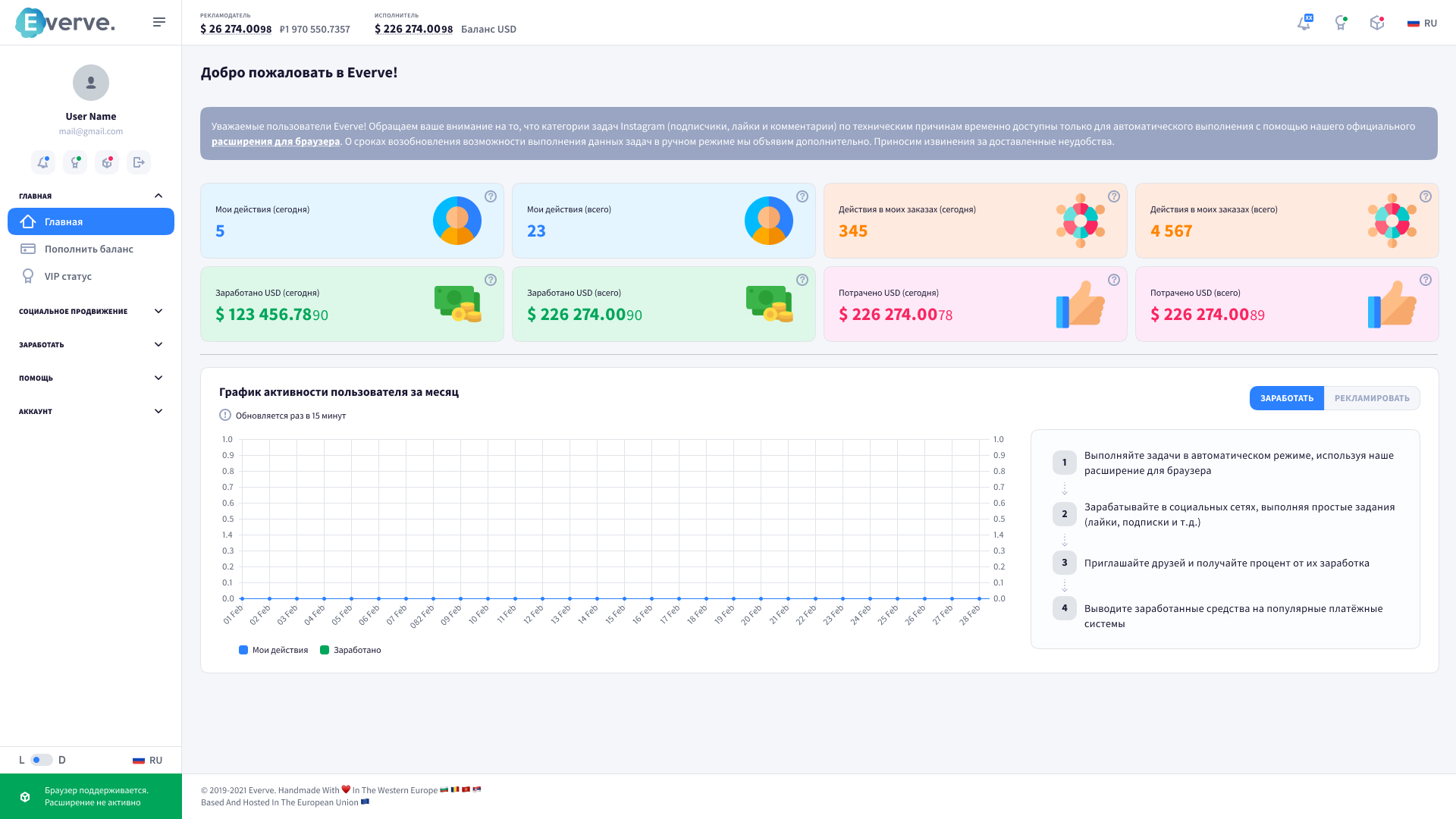The width and height of the screenshot is (1456, 819).
Task: Select the Заработать chart button
Action: coord(1286,398)
